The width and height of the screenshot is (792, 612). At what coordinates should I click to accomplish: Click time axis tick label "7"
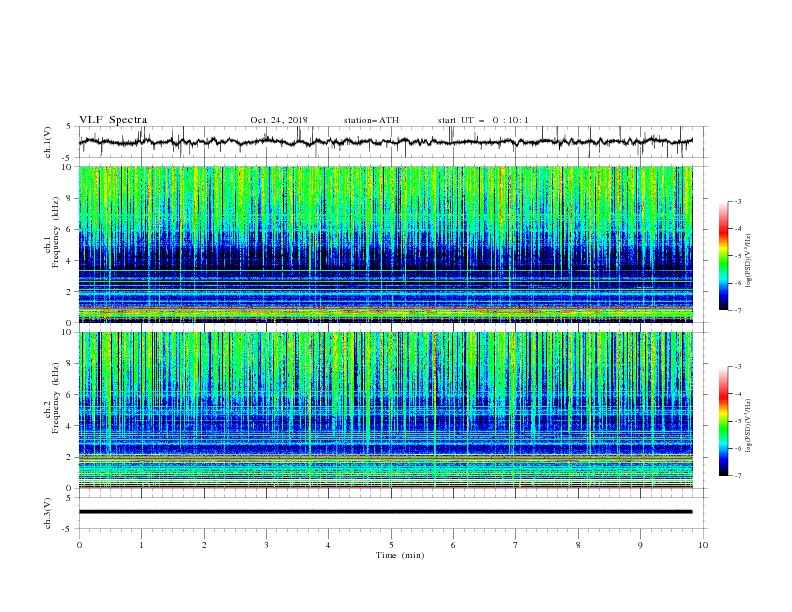(x=516, y=545)
